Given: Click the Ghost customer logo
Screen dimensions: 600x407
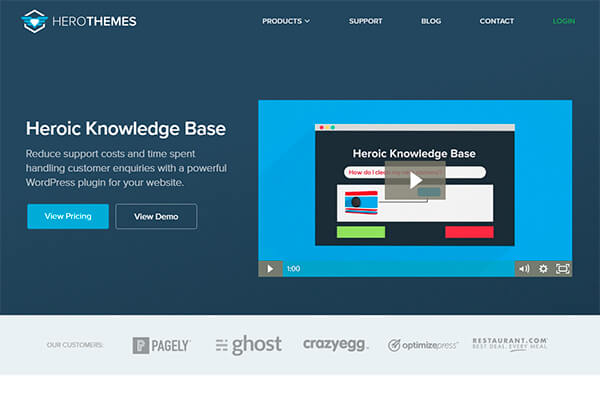Looking at the screenshot, I should [249, 345].
